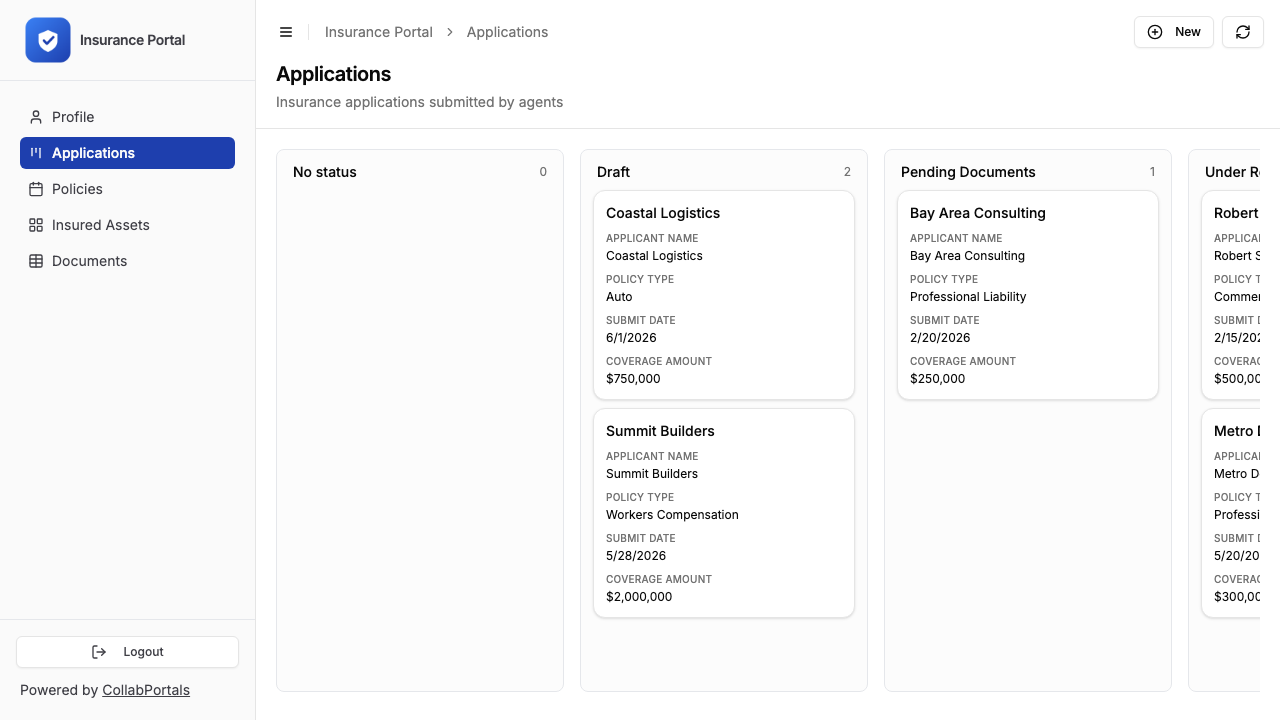Click the Applications kanban icon in sidebar
Image resolution: width=1280 pixels, height=720 pixels.
click(x=36, y=153)
